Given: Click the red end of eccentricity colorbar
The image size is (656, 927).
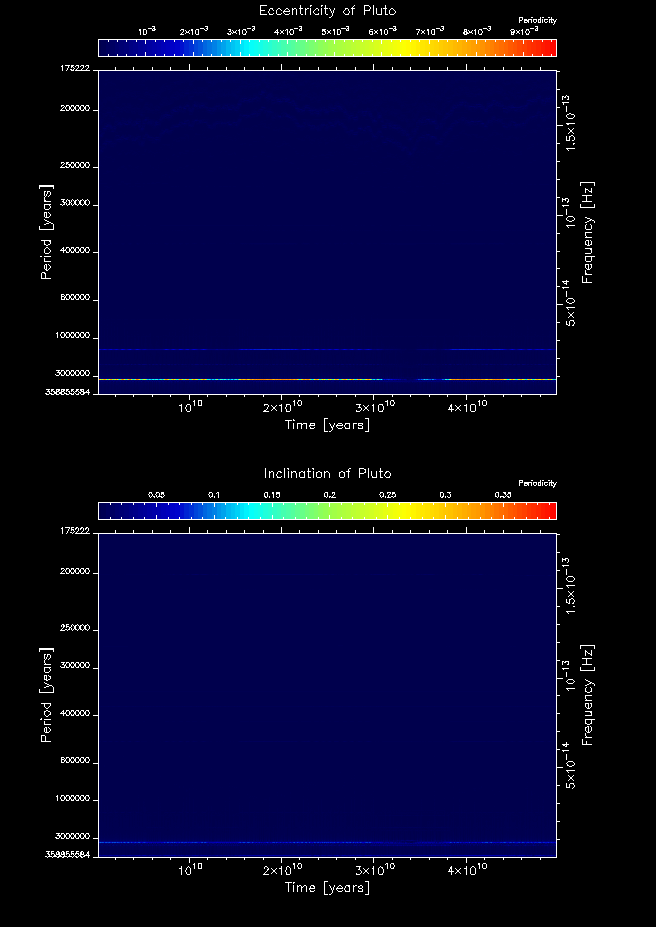Looking at the screenshot, I should coord(548,48).
